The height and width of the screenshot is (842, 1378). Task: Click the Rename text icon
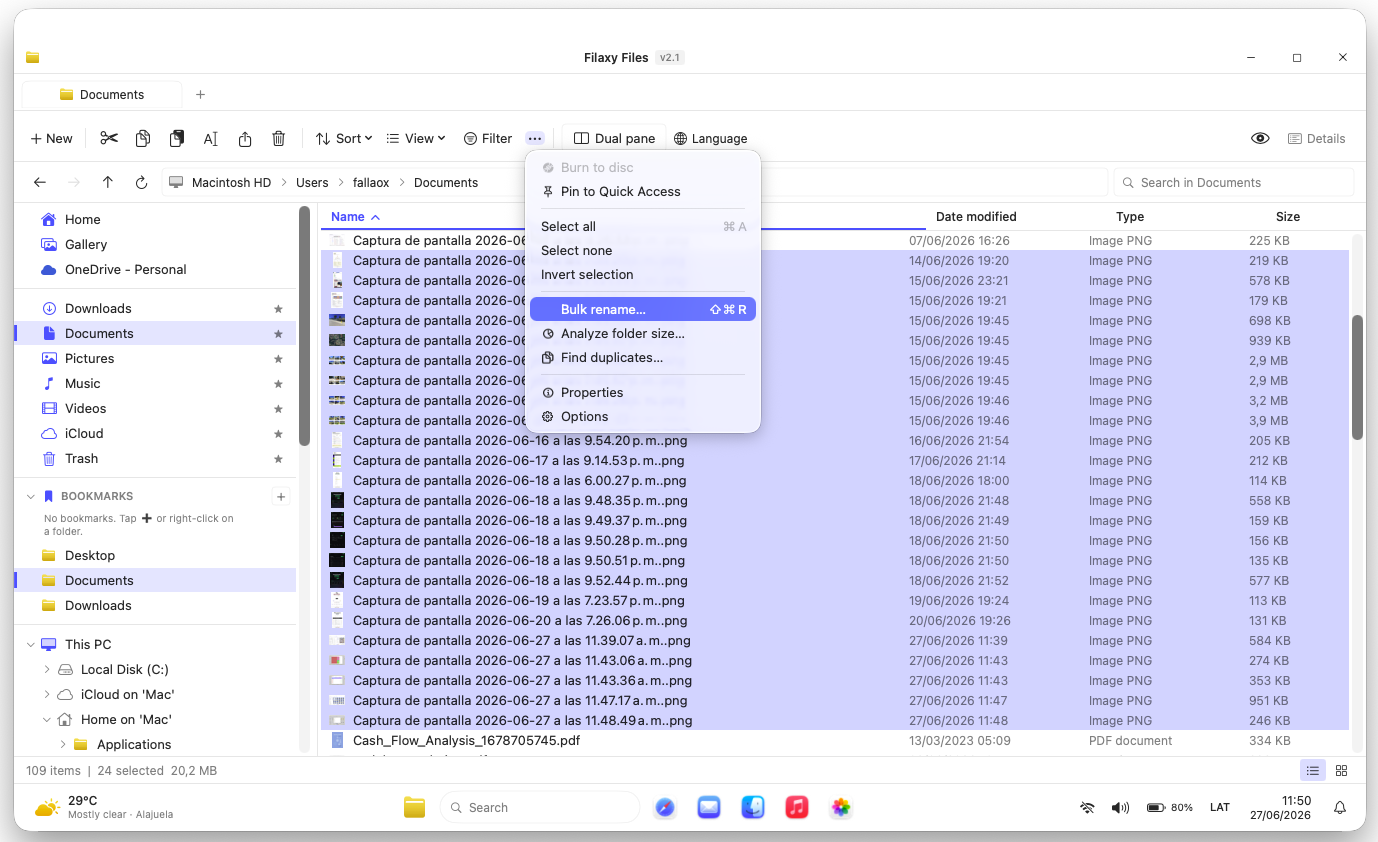[211, 139]
